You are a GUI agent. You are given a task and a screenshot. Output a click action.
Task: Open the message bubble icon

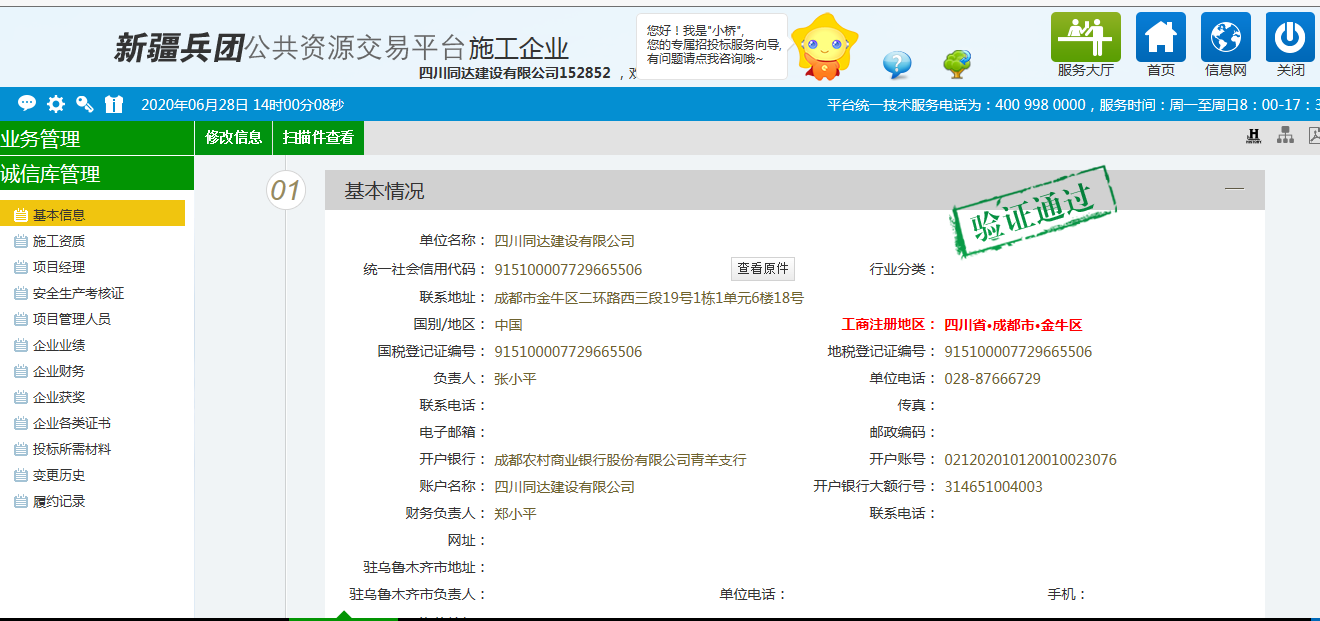click(x=27, y=103)
